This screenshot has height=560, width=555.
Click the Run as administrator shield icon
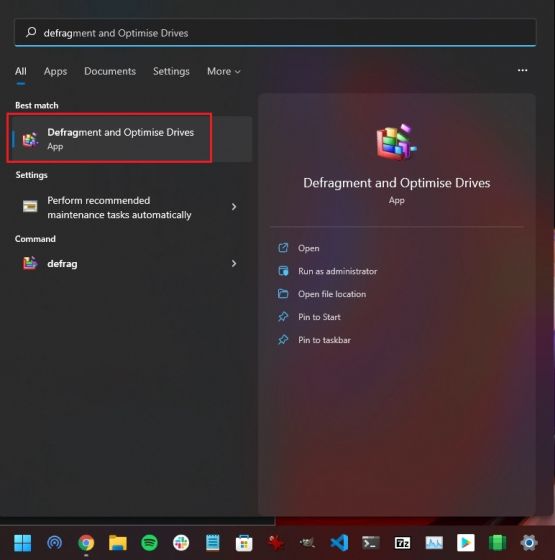pos(283,271)
